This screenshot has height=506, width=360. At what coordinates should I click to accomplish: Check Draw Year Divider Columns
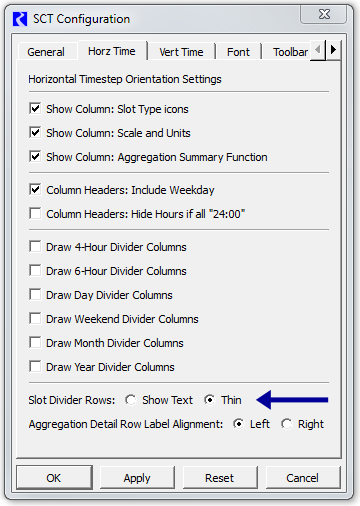point(35,367)
